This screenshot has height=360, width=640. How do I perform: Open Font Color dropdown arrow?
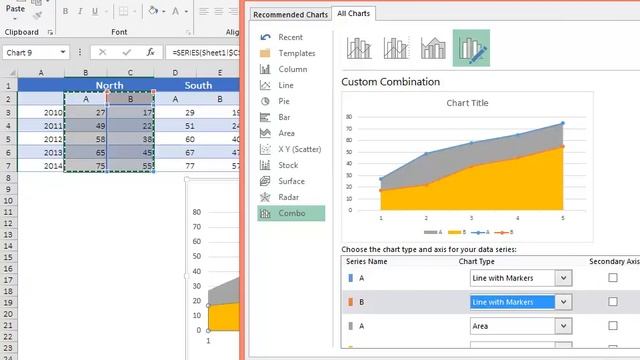tap(186, 11)
